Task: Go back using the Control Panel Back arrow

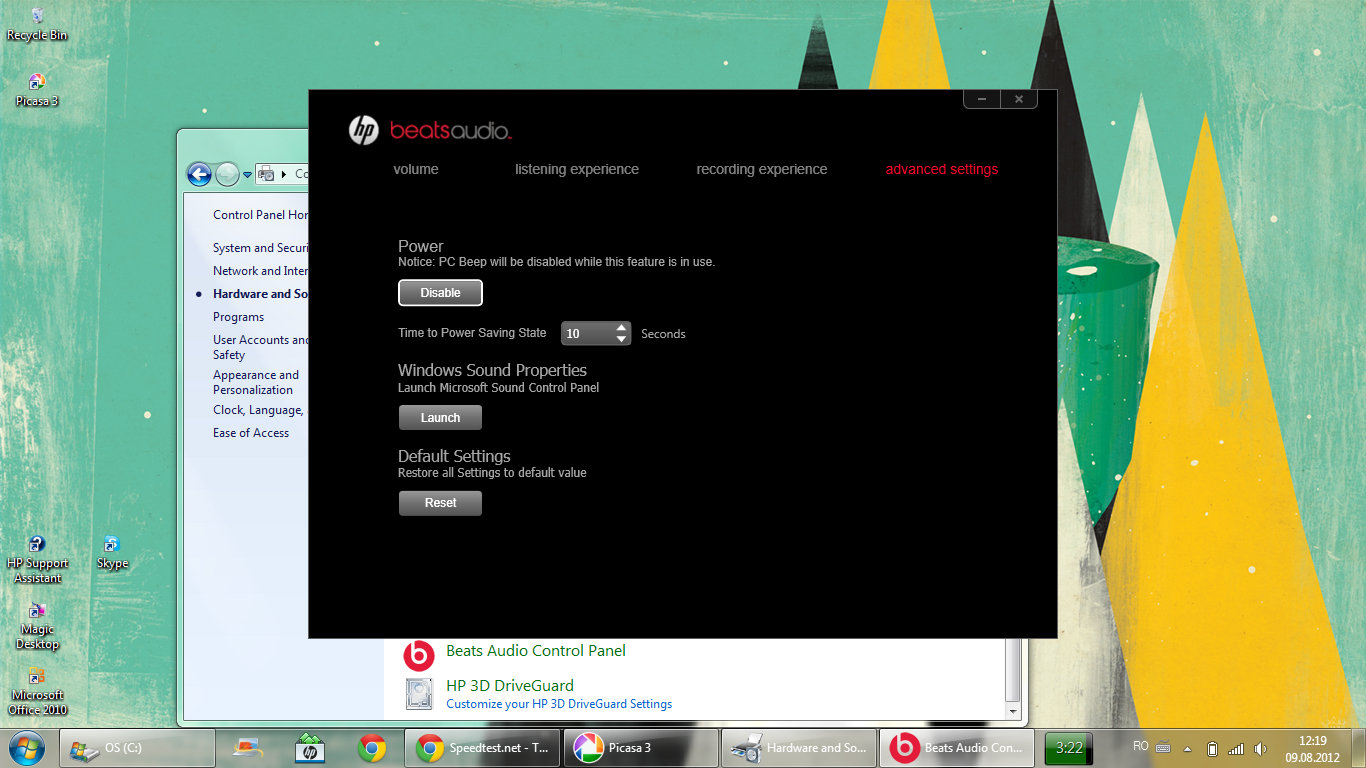Action: tap(199, 174)
